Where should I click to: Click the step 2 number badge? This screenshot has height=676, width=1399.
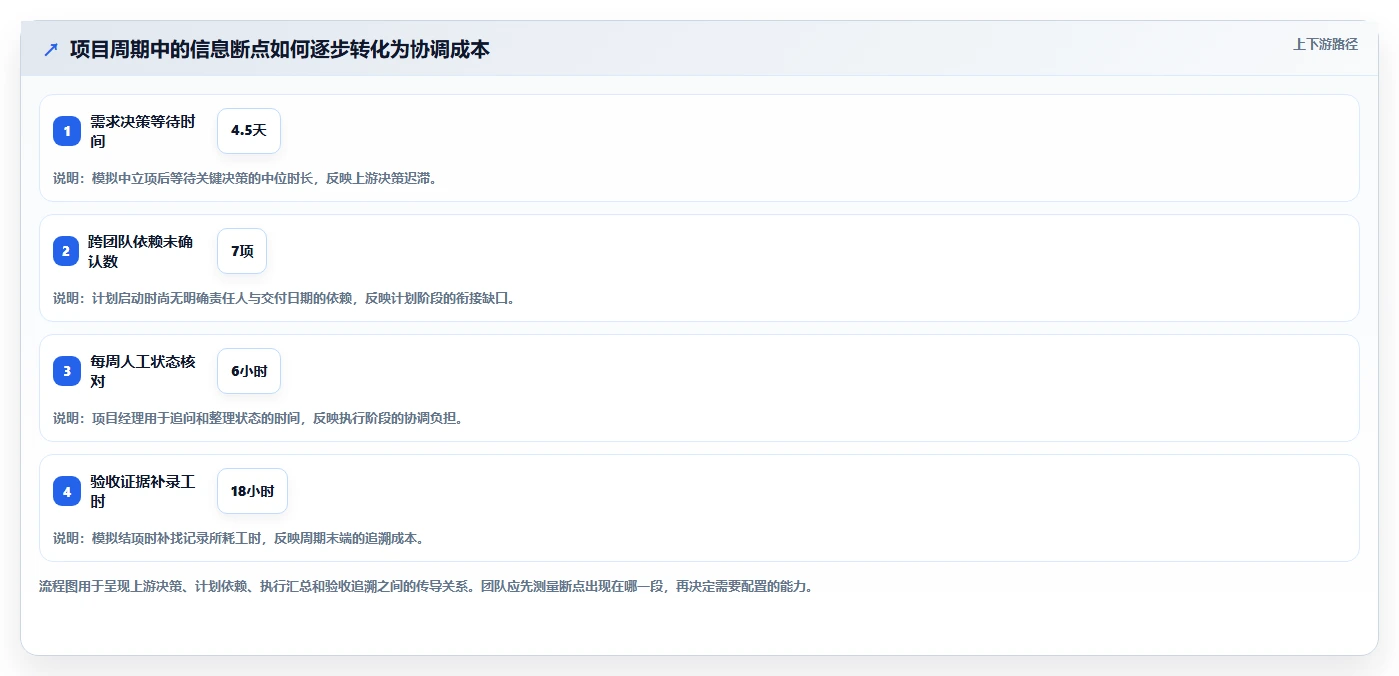67,251
